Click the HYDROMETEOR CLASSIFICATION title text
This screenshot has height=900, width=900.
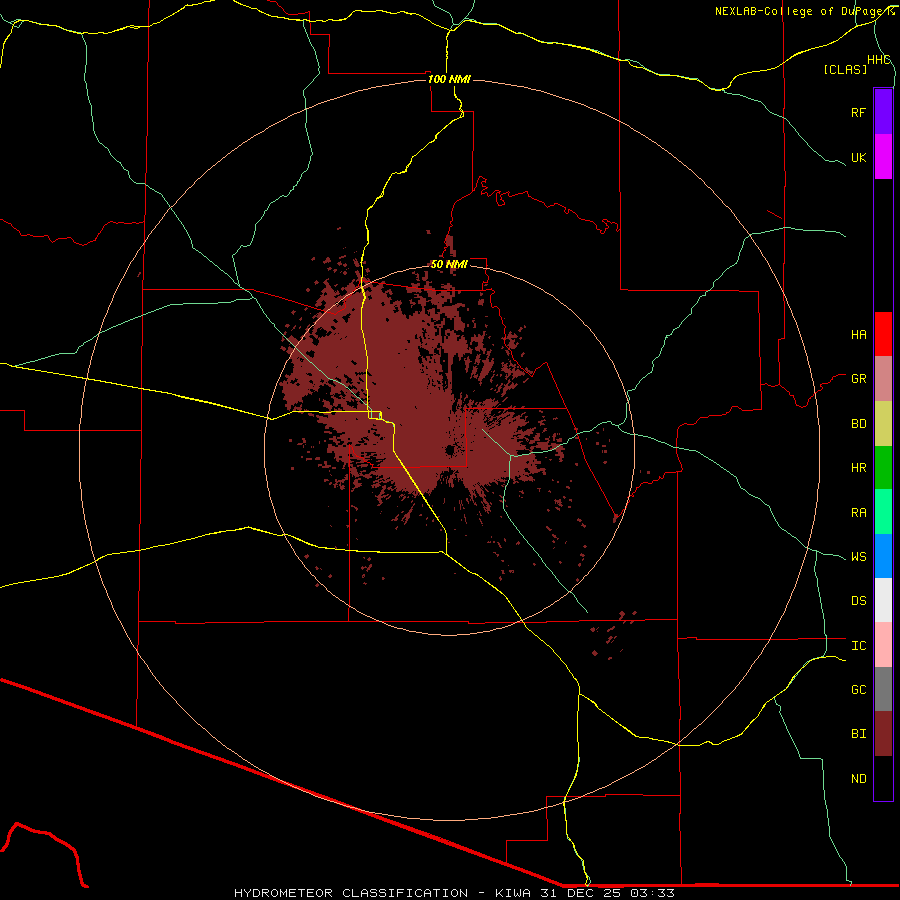(351, 893)
